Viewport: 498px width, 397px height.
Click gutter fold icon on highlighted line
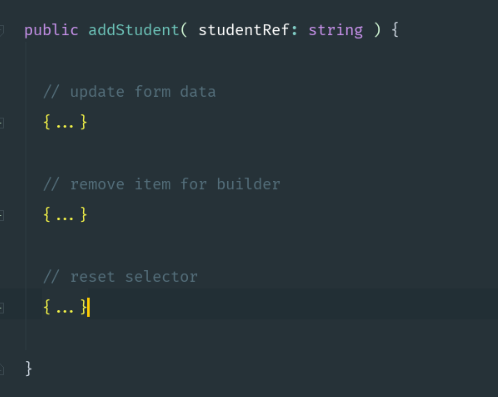[x=2, y=308]
